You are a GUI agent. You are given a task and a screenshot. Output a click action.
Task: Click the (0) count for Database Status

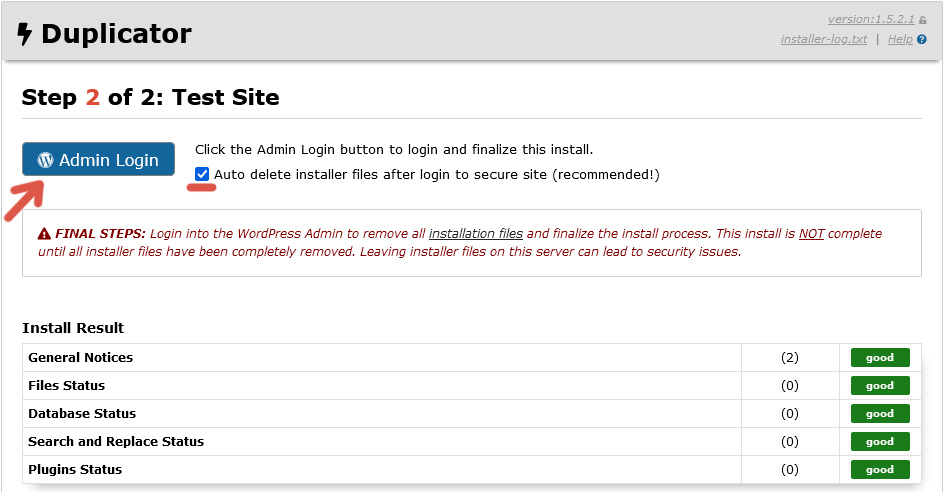click(790, 414)
